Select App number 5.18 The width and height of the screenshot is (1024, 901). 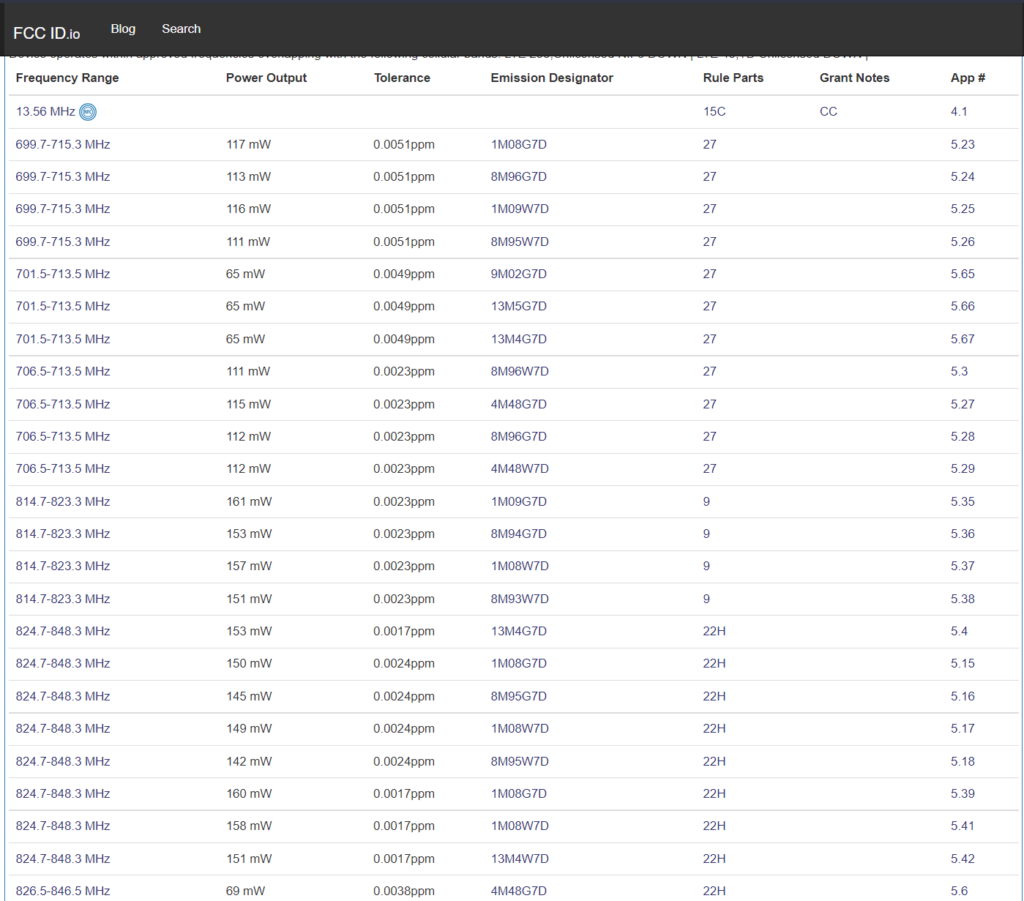click(x=963, y=761)
